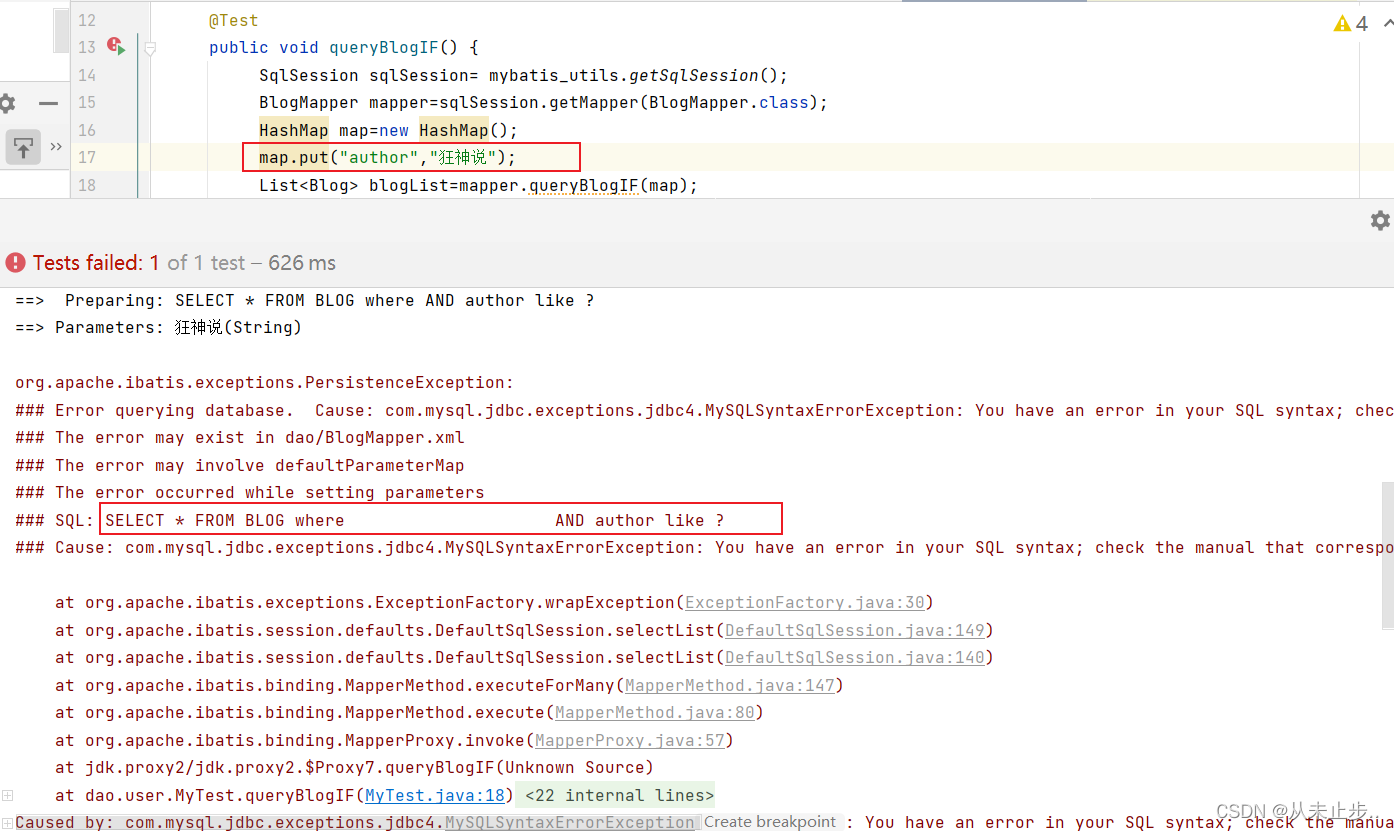
Task: Click 'error occurred while setting parameters' line
Action: tap(250, 492)
